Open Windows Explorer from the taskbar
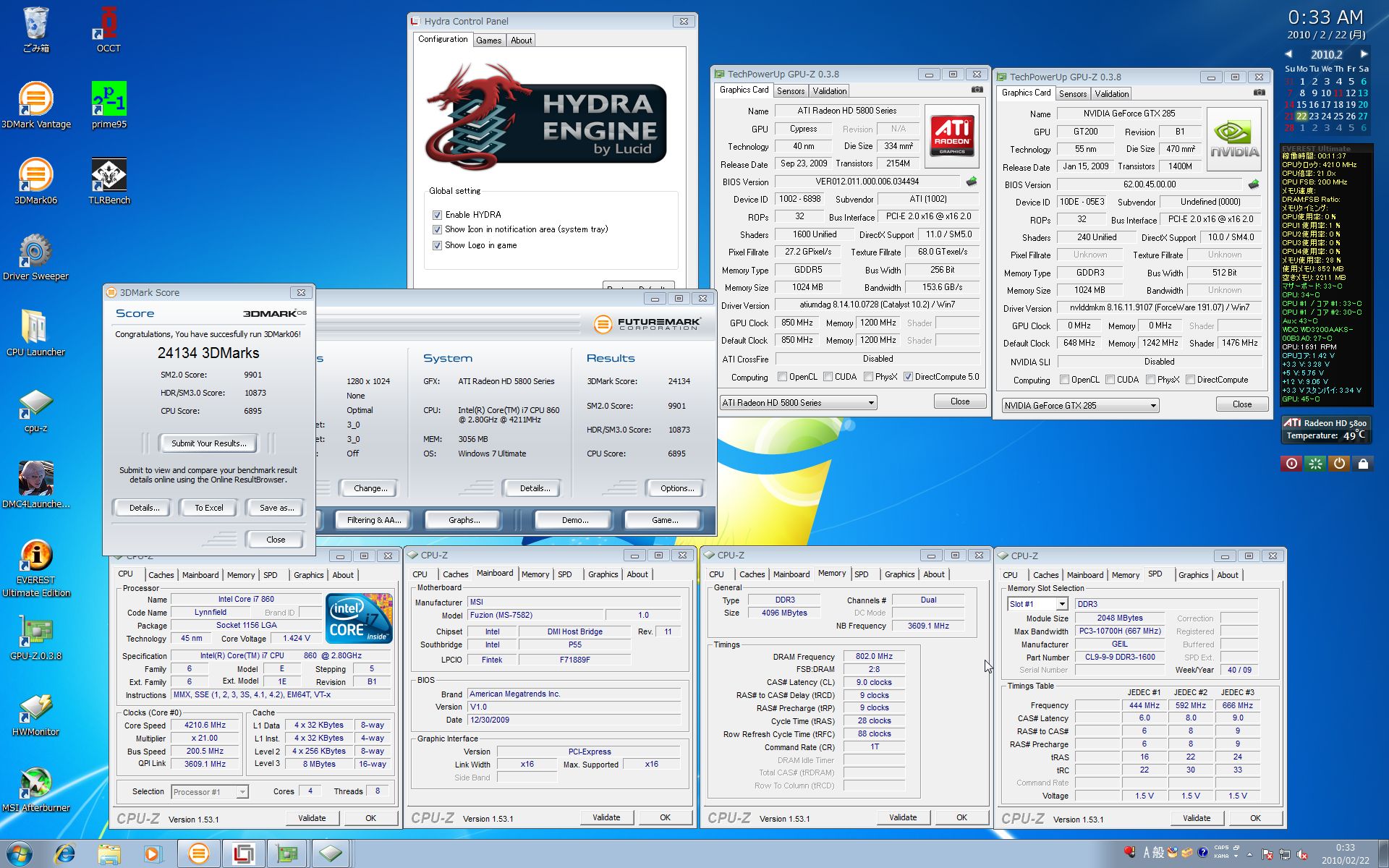Screen dimensions: 1389x868 pyautogui.click(x=109, y=854)
